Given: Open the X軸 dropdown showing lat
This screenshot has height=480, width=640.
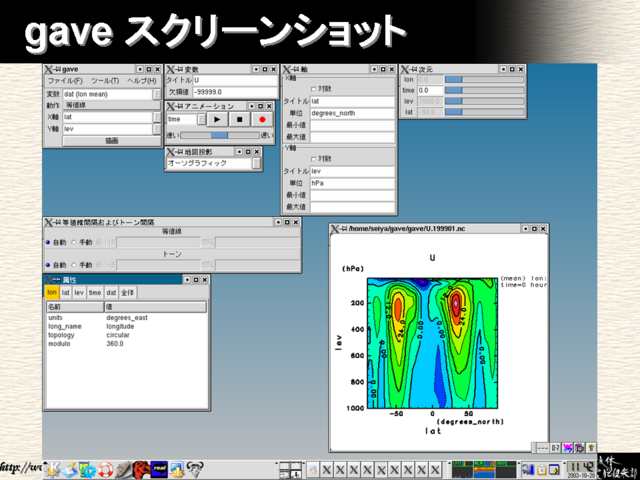Looking at the screenshot, I should (157, 117).
